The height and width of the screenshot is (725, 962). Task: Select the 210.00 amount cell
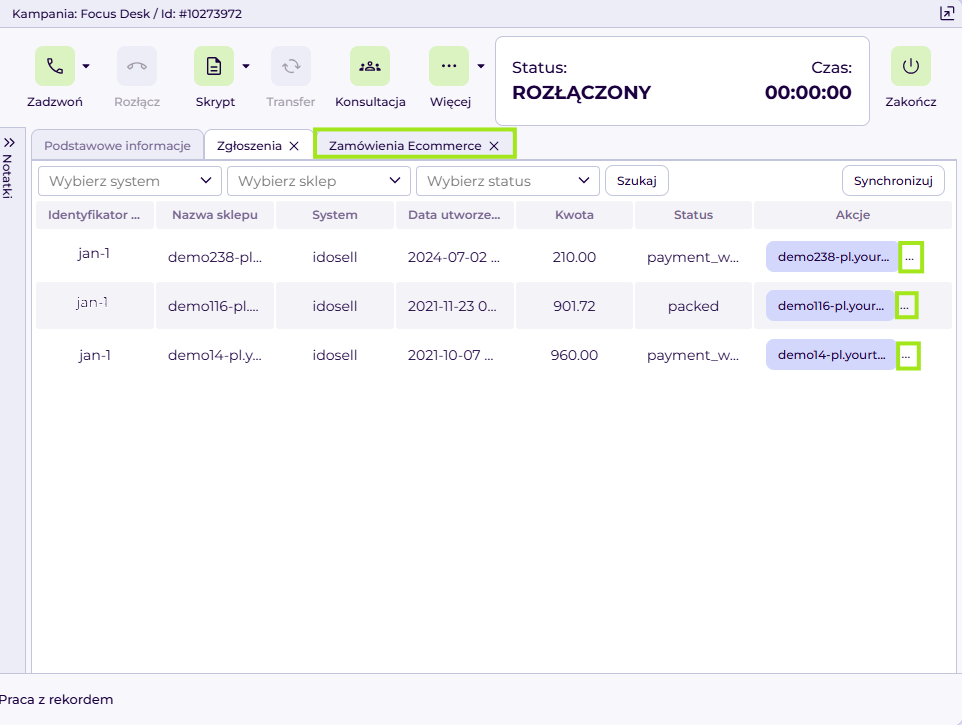574,257
